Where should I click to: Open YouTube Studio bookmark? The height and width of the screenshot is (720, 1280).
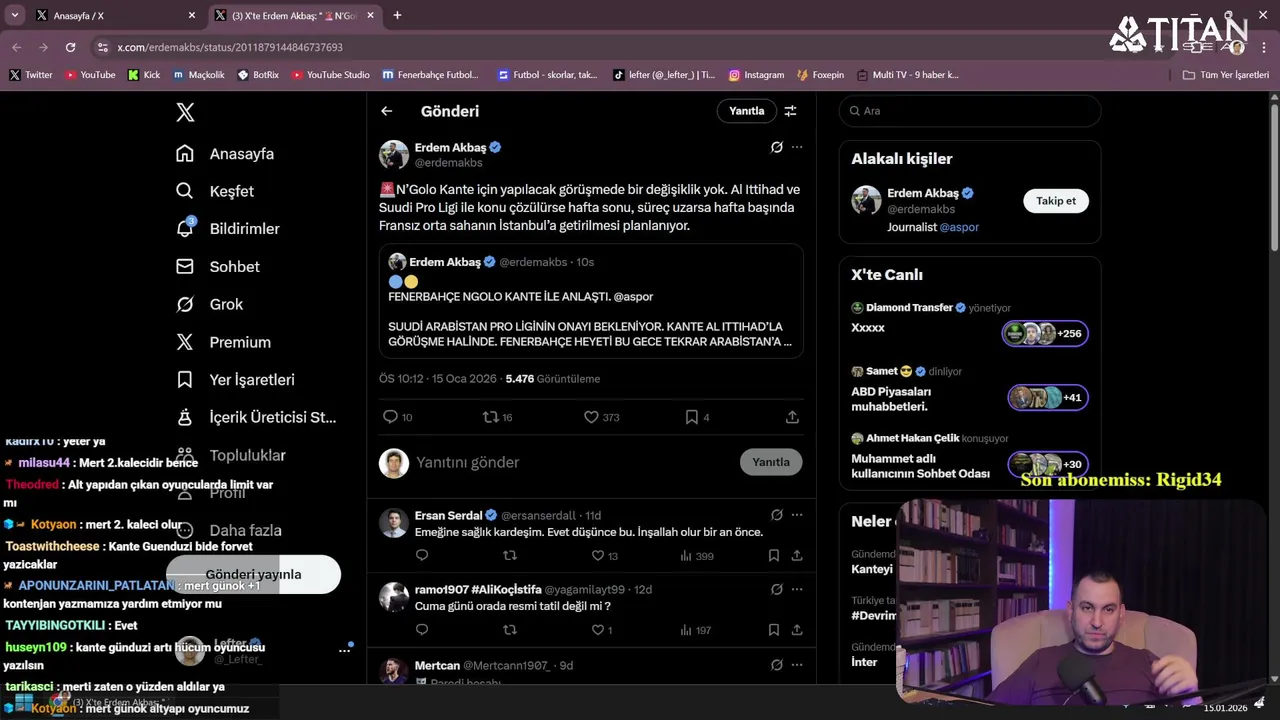click(329, 75)
